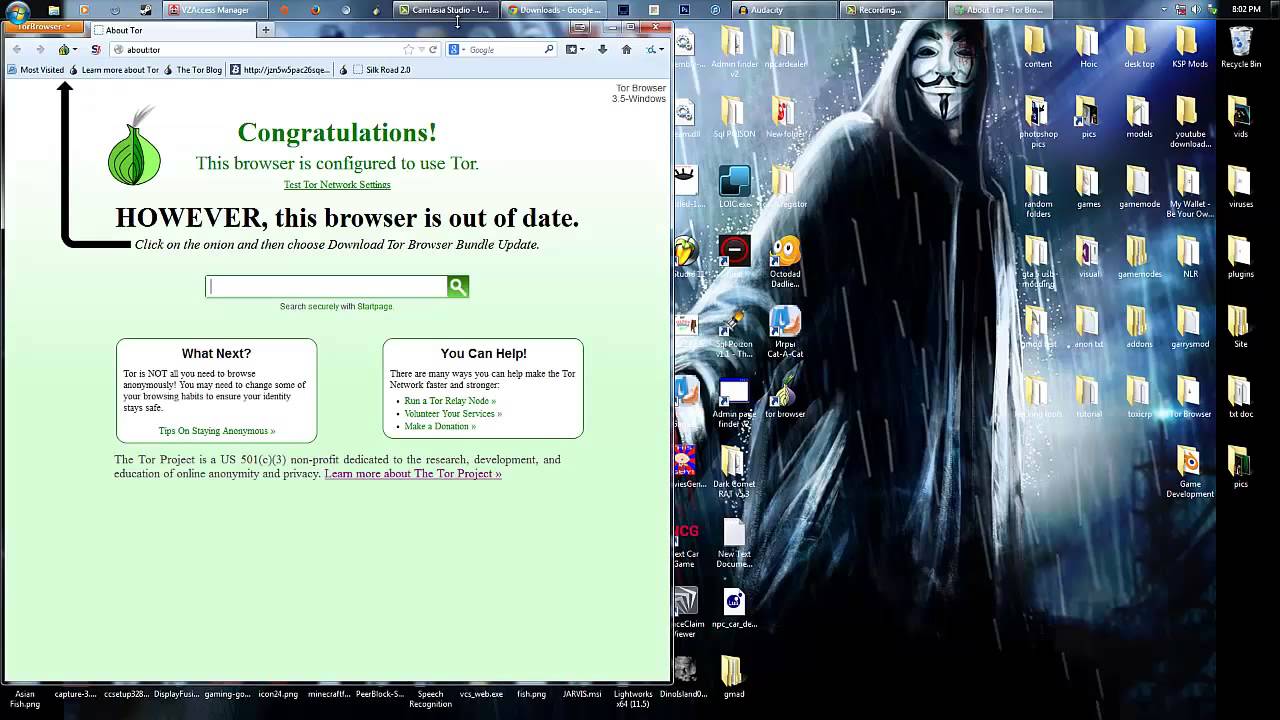Click Make a Donation link
The image size is (1280, 720).
tap(440, 427)
